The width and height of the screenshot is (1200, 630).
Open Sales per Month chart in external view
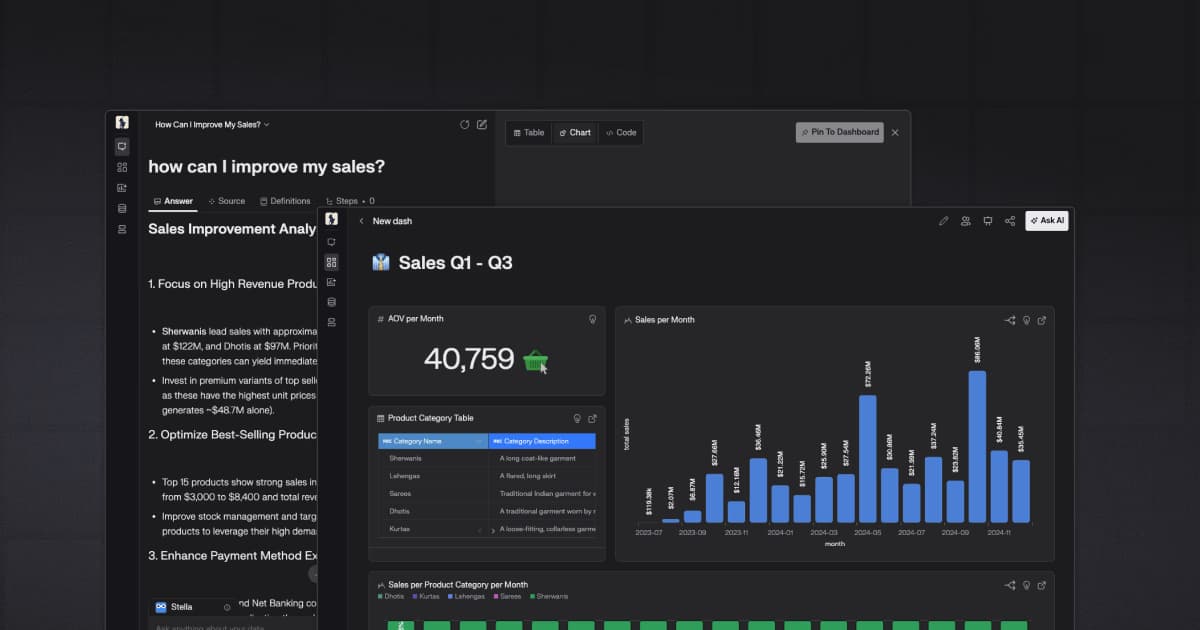pyautogui.click(x=1042, y=320)
